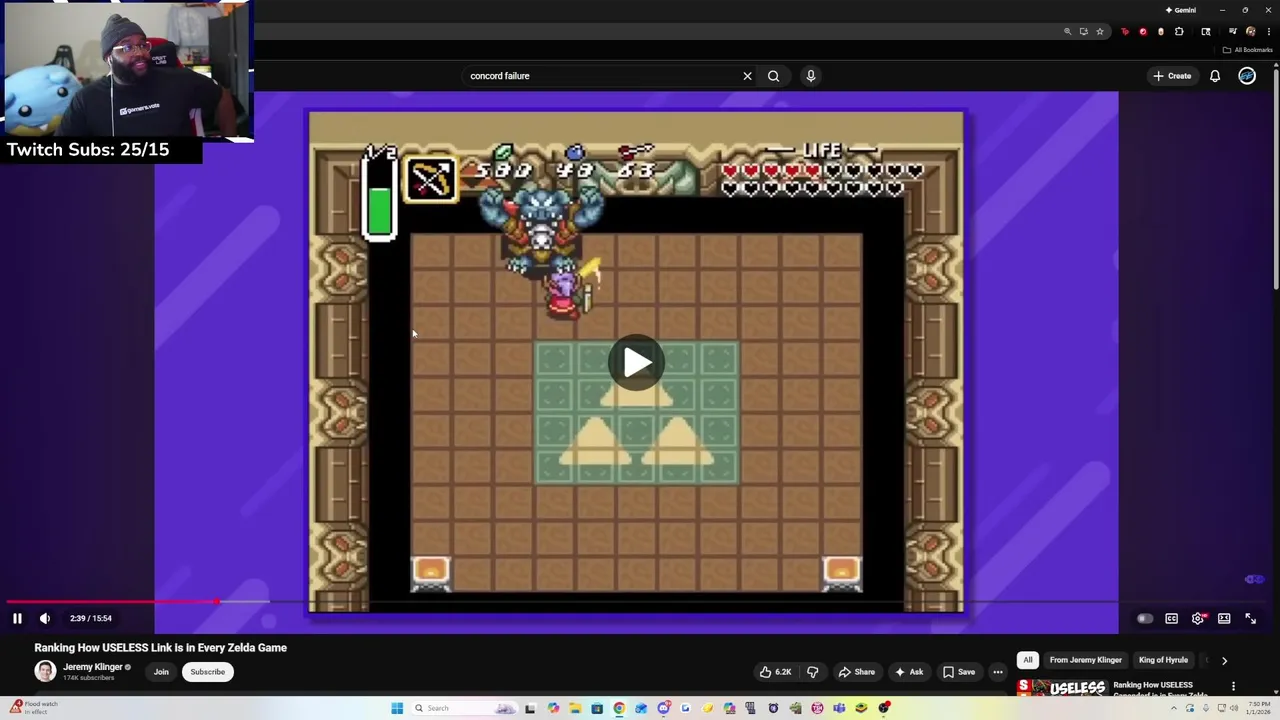Pause the video with the player control
Screen dimensions: 1280x720
point(17,618)
